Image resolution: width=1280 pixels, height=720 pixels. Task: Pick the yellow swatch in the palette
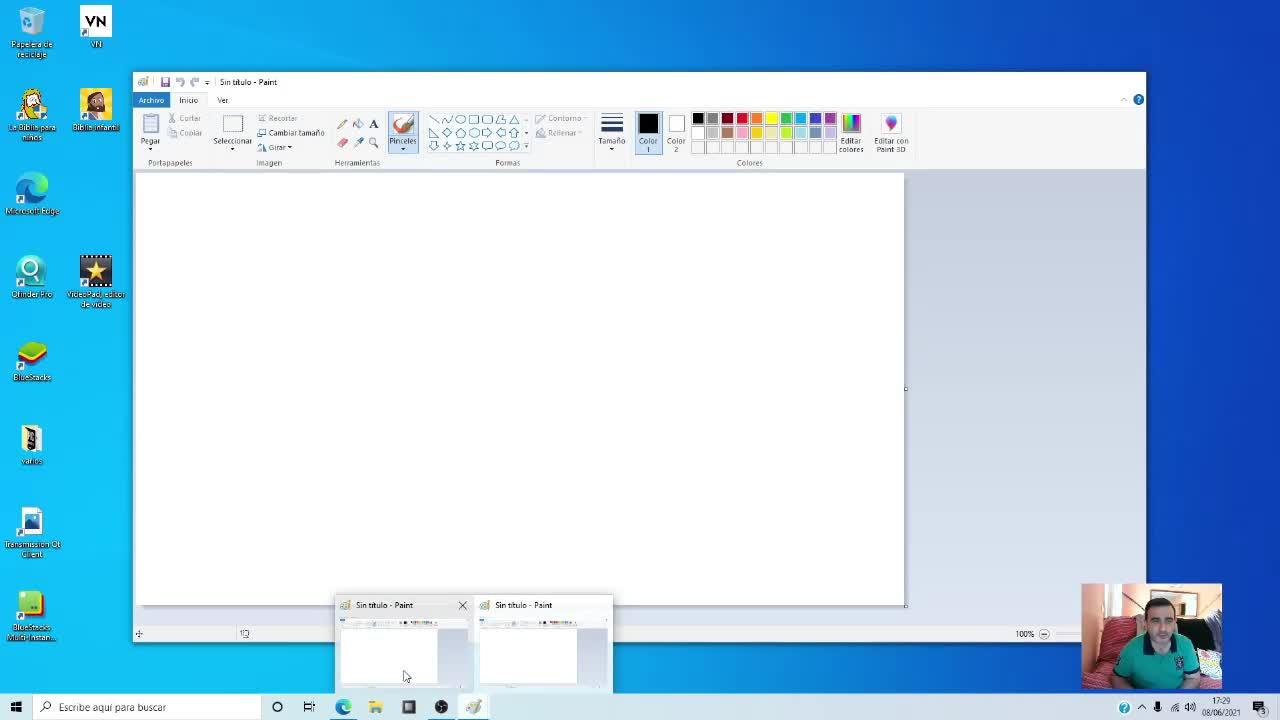[x=771, y=119]
